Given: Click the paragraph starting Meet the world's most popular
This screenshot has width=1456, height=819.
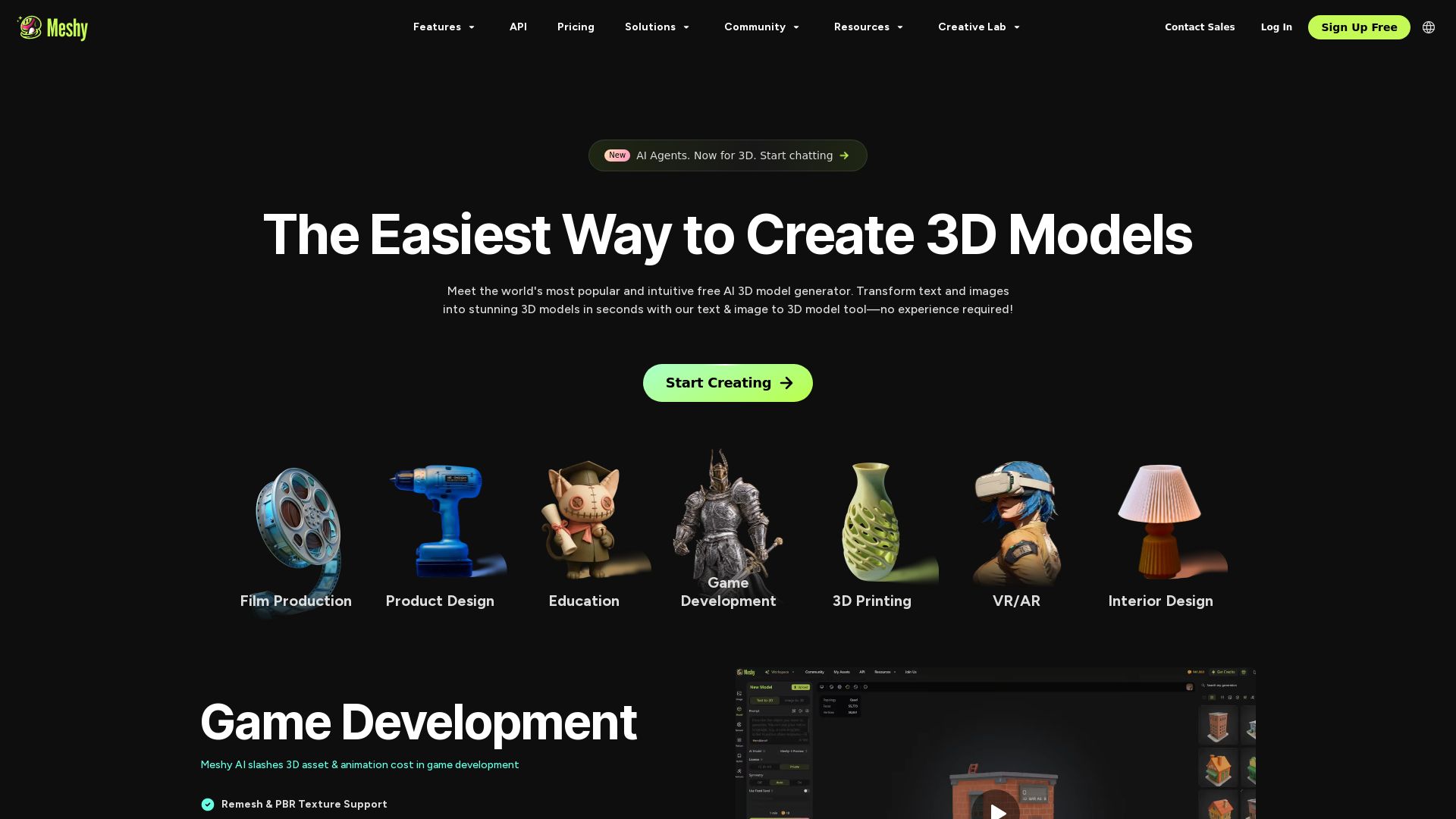Looking at the screenshot, I should [x=728, y=300].
